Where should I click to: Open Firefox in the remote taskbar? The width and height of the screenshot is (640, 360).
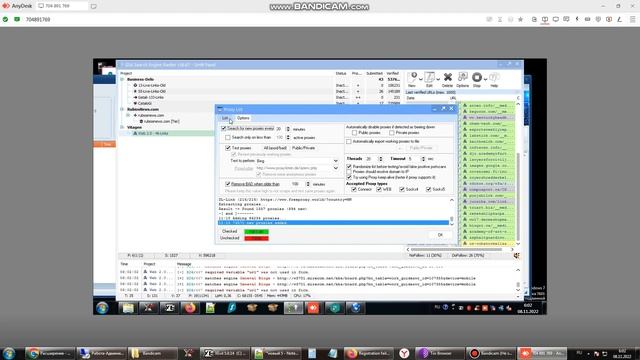coord(190,308)
